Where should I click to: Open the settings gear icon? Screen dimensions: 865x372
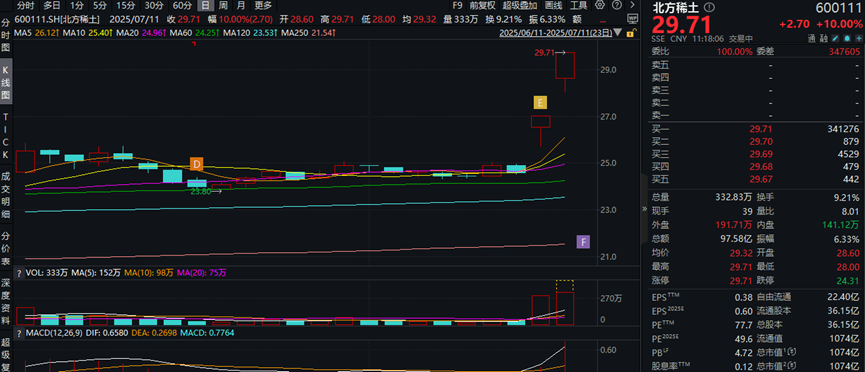coord(600,4)
